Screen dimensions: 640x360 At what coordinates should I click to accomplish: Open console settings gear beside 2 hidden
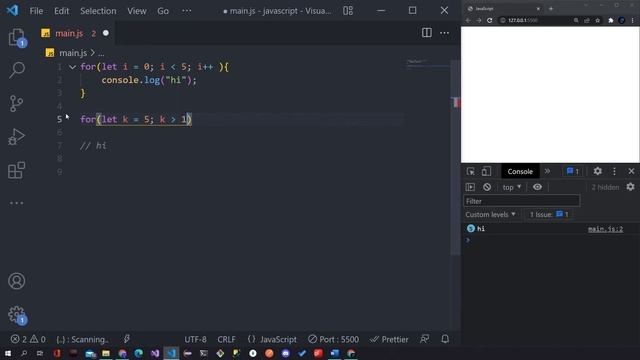coord(631,187)
